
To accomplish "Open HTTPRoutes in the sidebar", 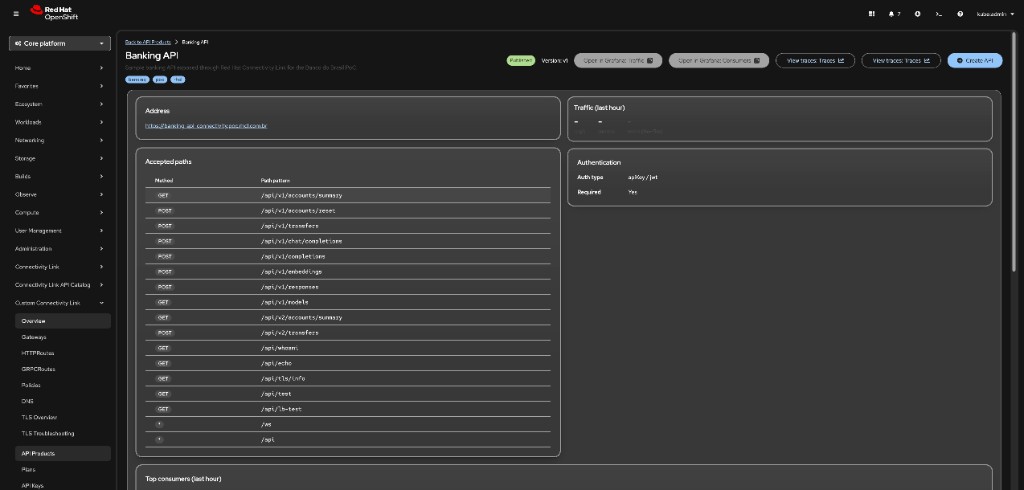I will coord(63,353).
